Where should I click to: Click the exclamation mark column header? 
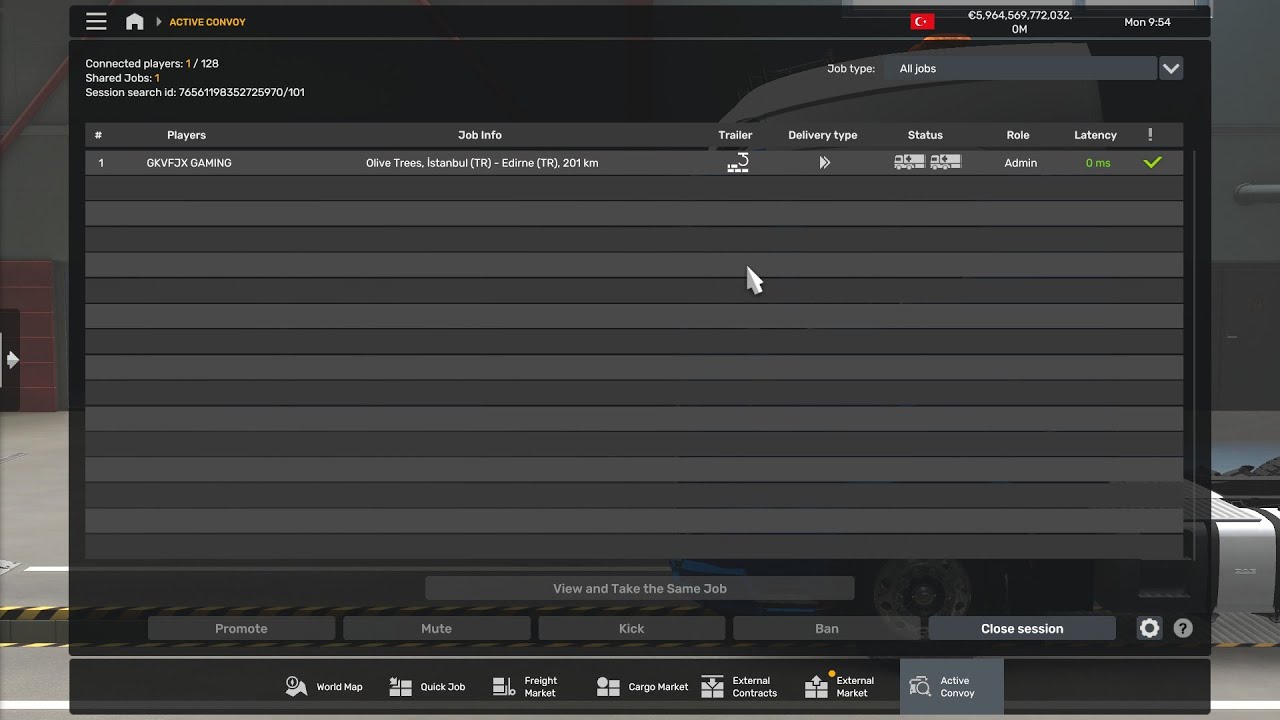(x=1150, y=135)
